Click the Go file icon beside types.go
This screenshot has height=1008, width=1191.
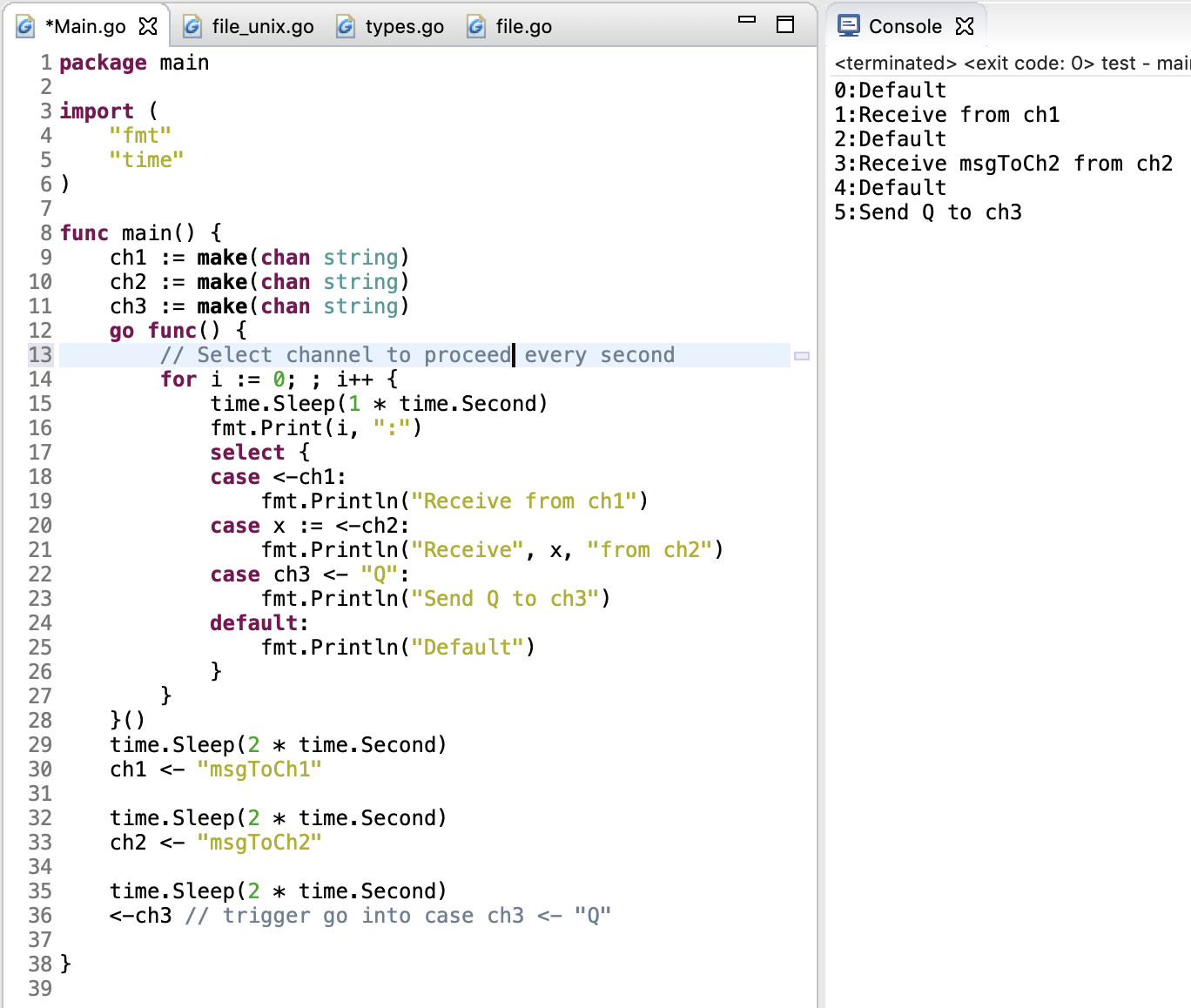point(346,27)
